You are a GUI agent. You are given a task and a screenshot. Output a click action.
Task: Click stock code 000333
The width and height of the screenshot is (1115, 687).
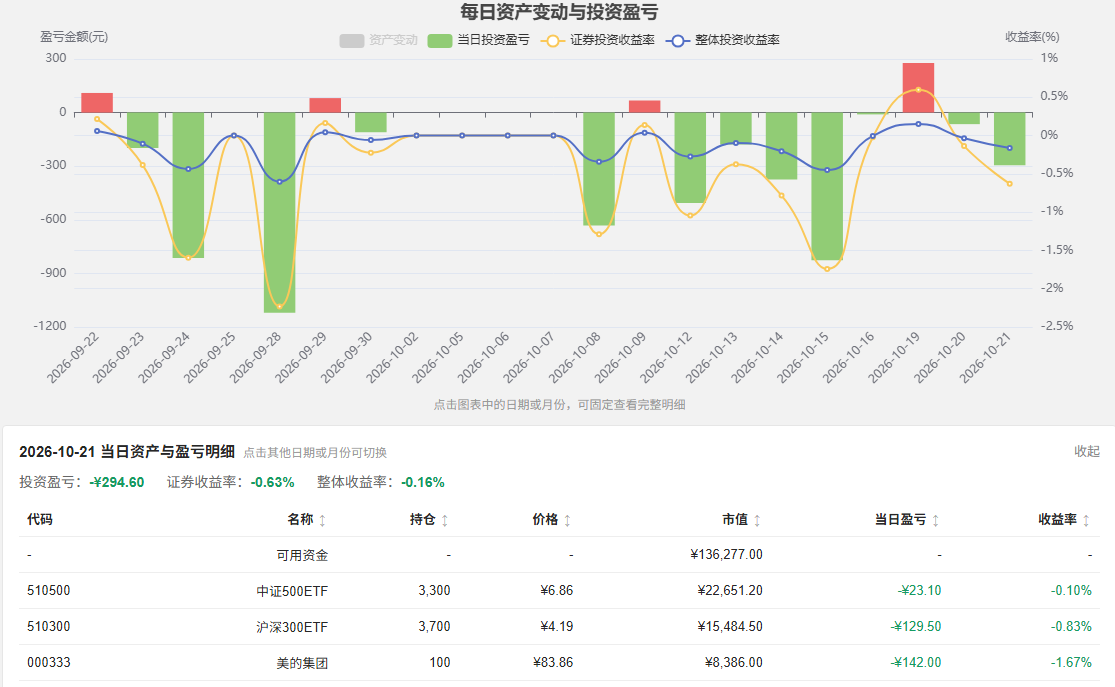point(48,663)
